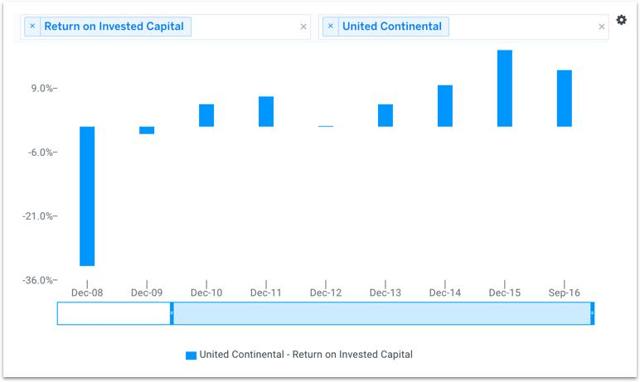The height and width of the screenshot is (382, 640).
Task: Click the Dec-09 small negative bar
Action: [147, 130]
